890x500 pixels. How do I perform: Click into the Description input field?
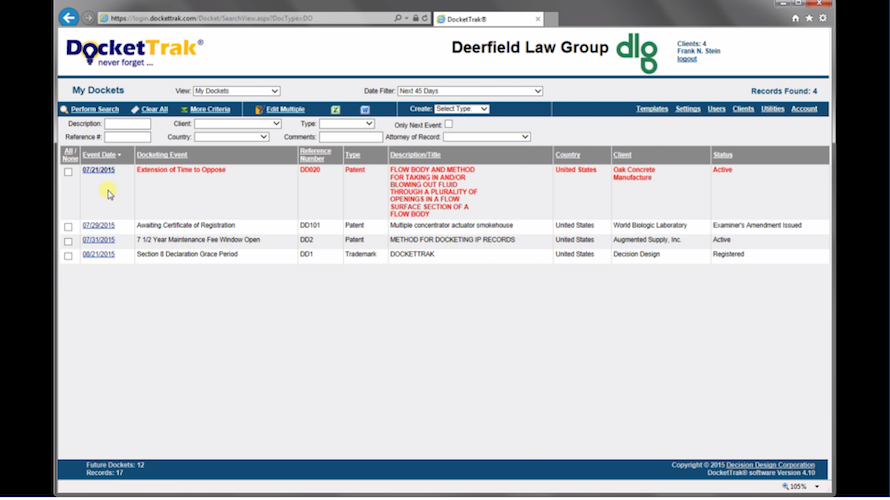[128, 124]
